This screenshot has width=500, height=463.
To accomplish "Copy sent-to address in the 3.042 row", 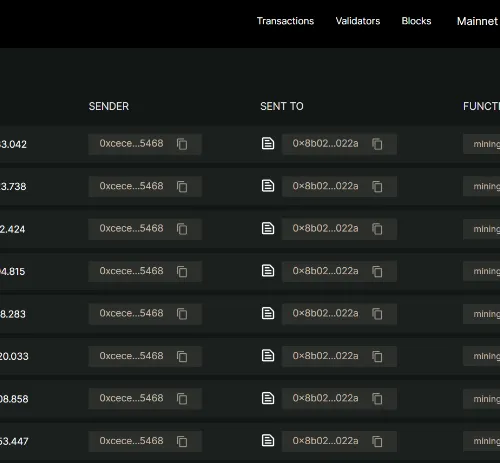I will 377,144.
